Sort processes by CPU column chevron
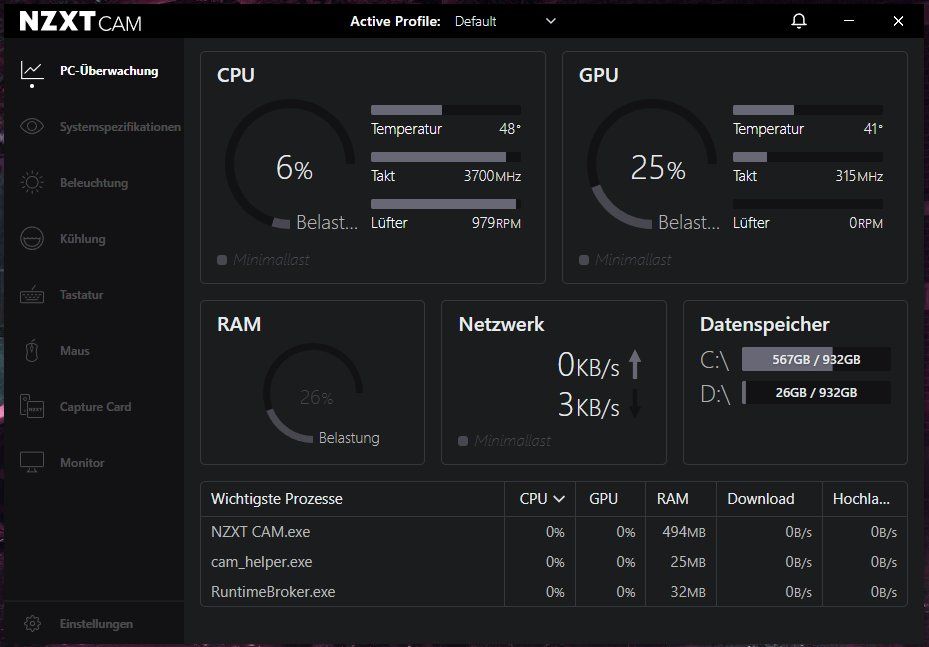Image resolution: width=929 pixels, height=647 pixels. coord(559,499)
